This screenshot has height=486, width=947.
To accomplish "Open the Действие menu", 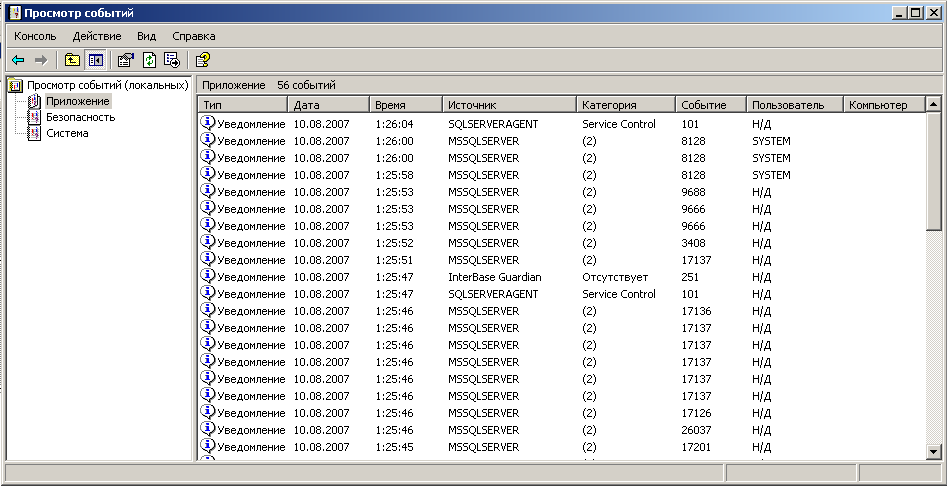I will point(97,36).
